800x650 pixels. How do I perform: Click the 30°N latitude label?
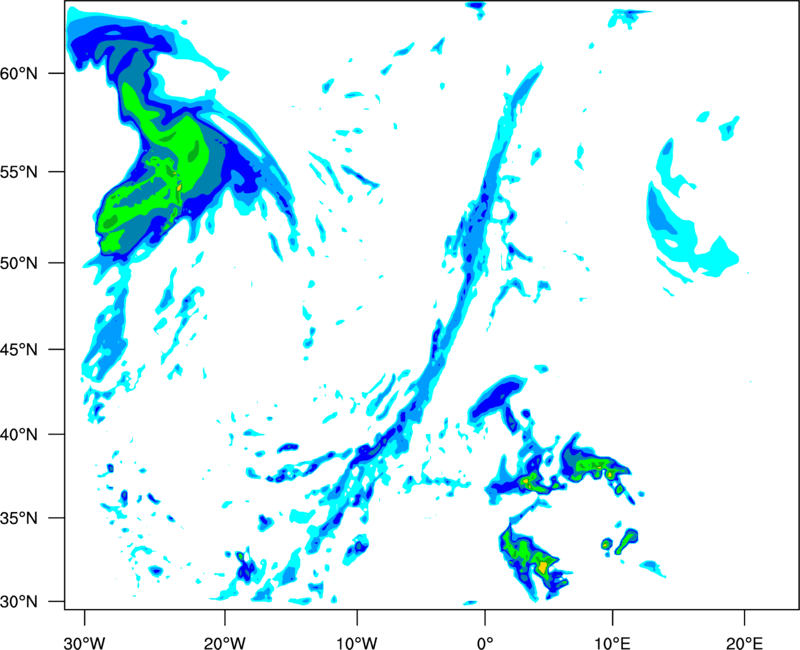pyautogui.click(x=19, y=602)
